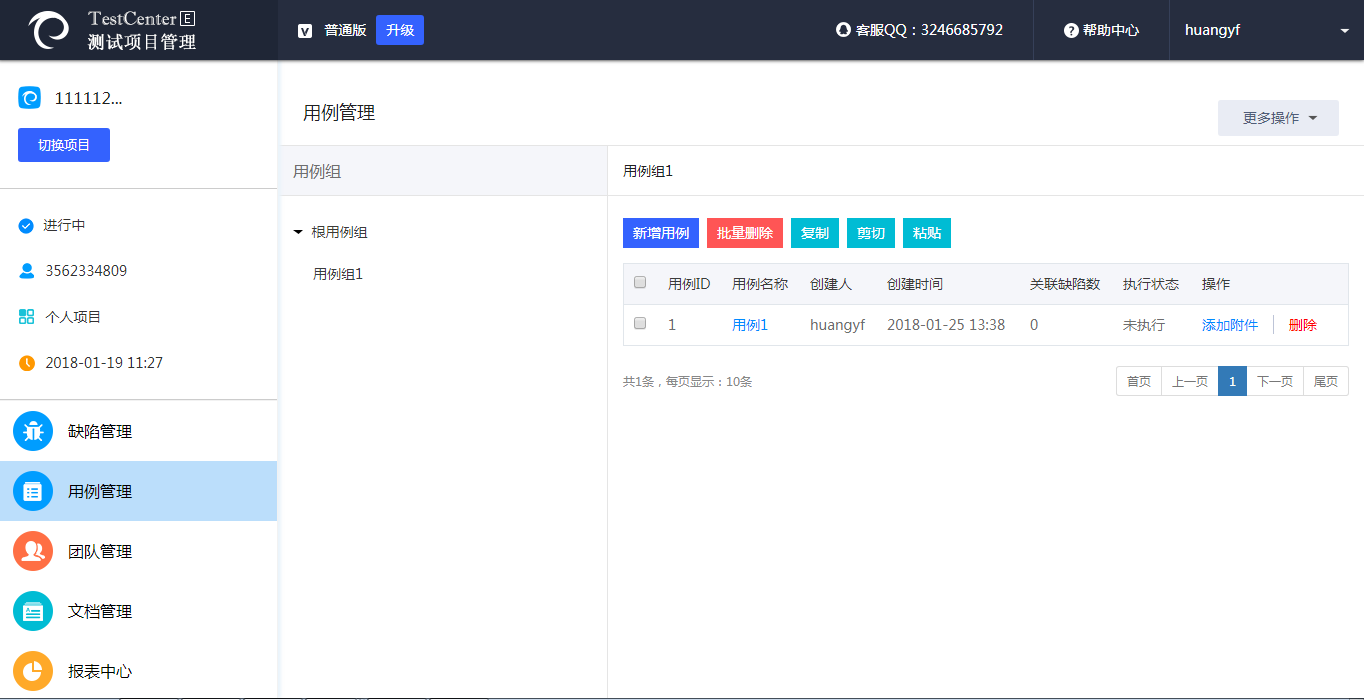Click the red 批量删除 button

tap(745, 233)
